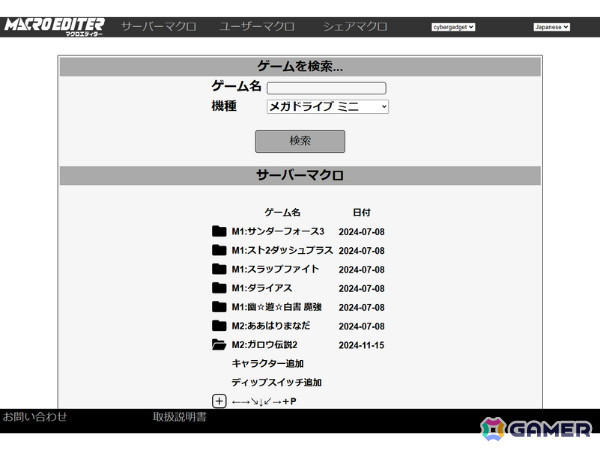Image resolution: width=600 pixels, height=450 pixels.
Task: Open folder icon for M2:ああはりまなだ
Action: 219,326
